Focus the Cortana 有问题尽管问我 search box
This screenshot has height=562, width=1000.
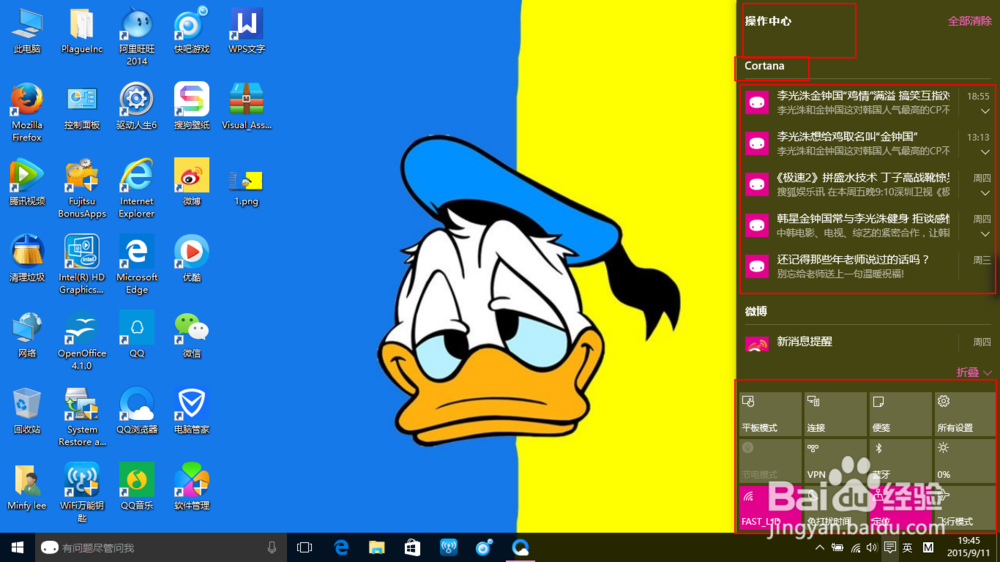pyautogui.click(x=159, y=547)
